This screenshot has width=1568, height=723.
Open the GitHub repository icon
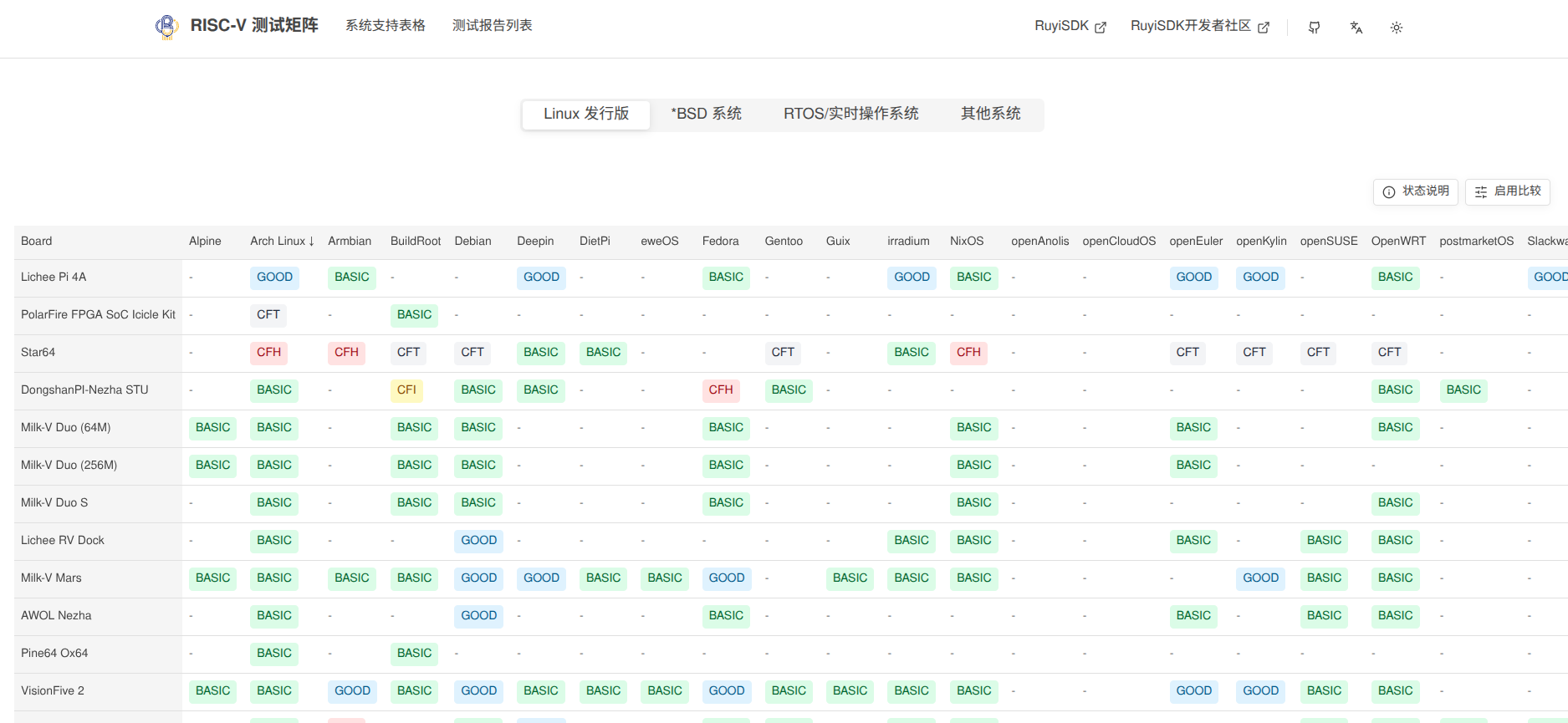point(1315,28)
